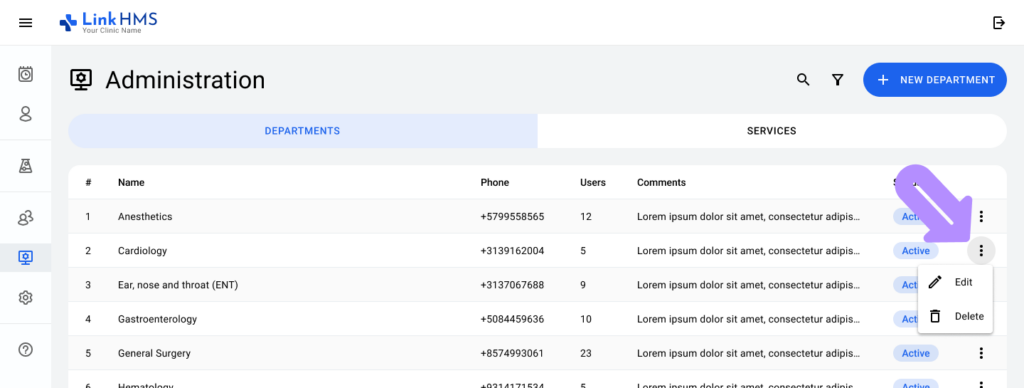The image size is (1024, 388).
Task: Select the Administration monitor sidebar icon
Action: [25, 257]
